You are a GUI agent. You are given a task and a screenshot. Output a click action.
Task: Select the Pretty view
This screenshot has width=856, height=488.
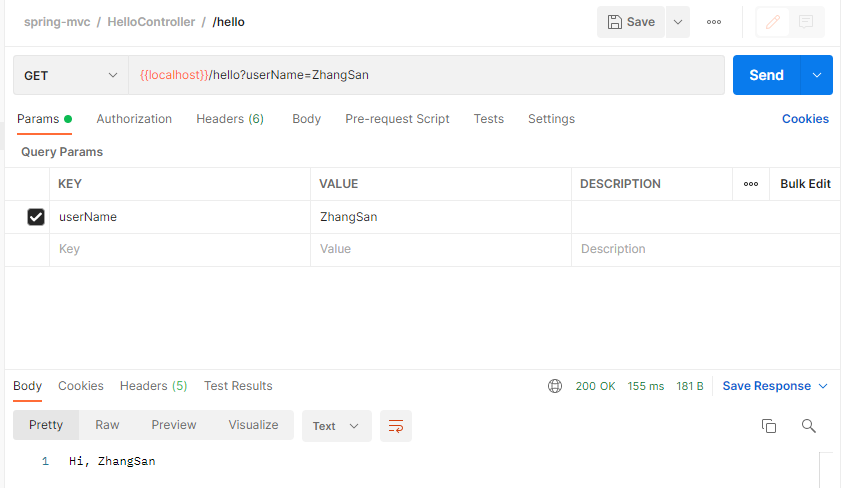pos(46,425)
